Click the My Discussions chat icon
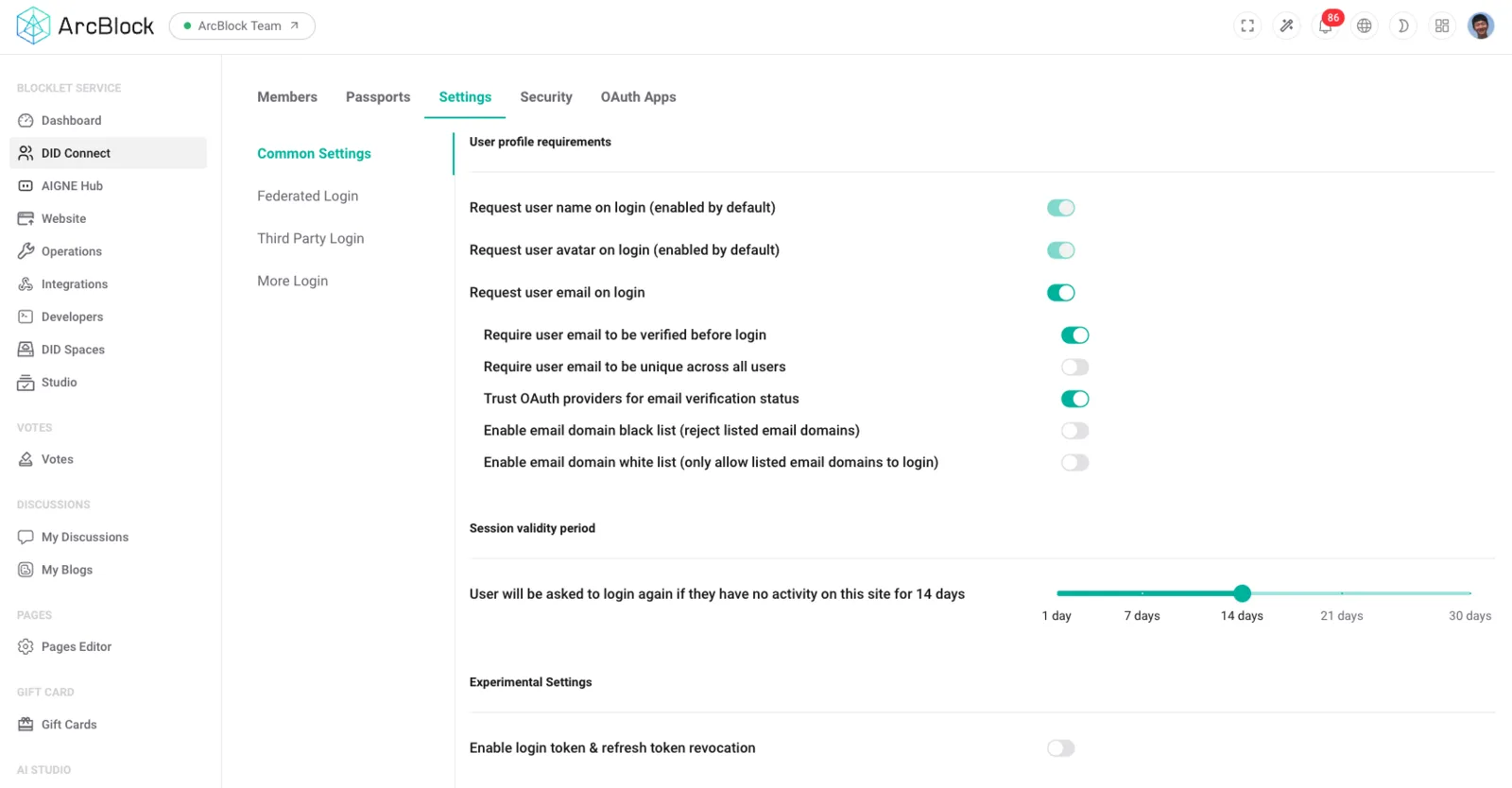This screenshot has width=1512, height=788. point(26,537)
